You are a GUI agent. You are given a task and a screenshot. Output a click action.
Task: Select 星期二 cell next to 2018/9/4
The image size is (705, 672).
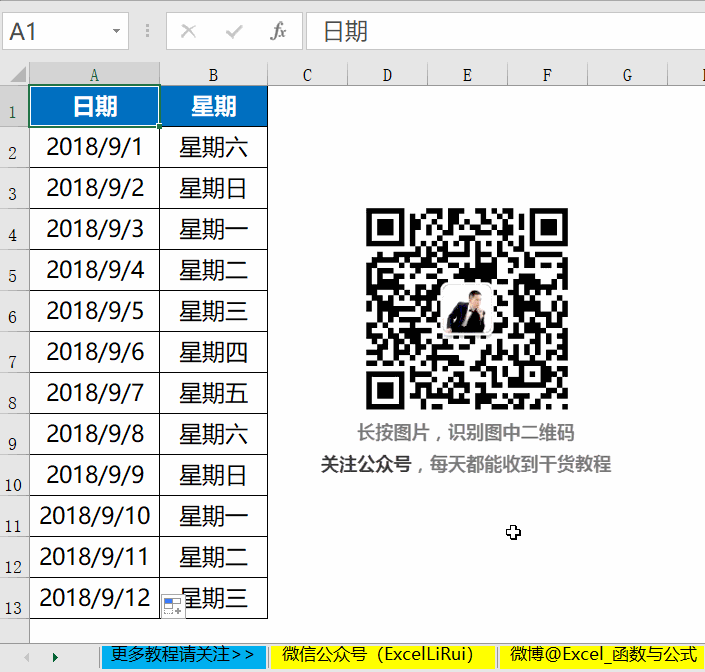pyautogui.click(x=214, y=270)
